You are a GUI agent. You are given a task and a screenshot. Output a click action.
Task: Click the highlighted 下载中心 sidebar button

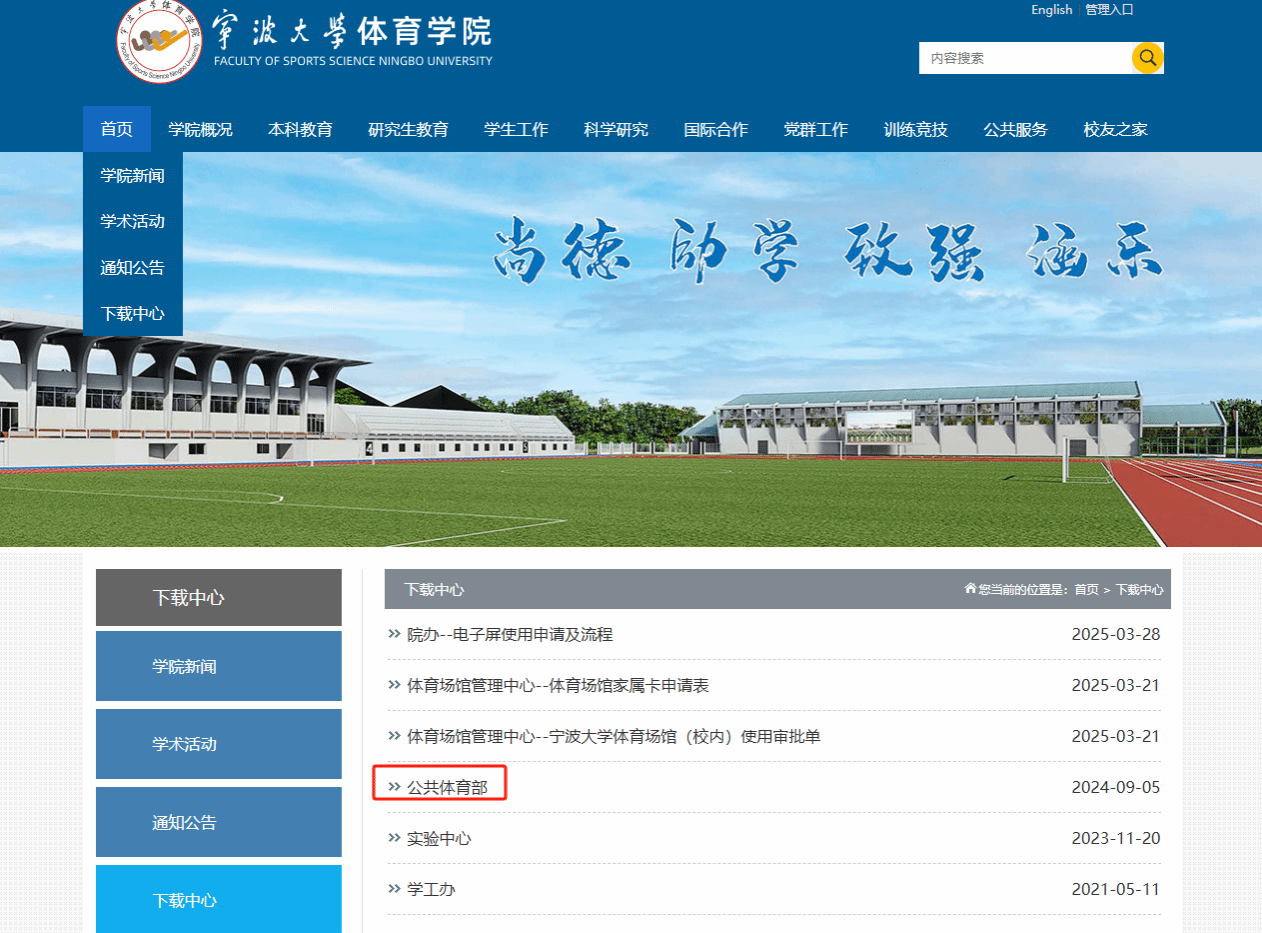click(x=218, y=900)
